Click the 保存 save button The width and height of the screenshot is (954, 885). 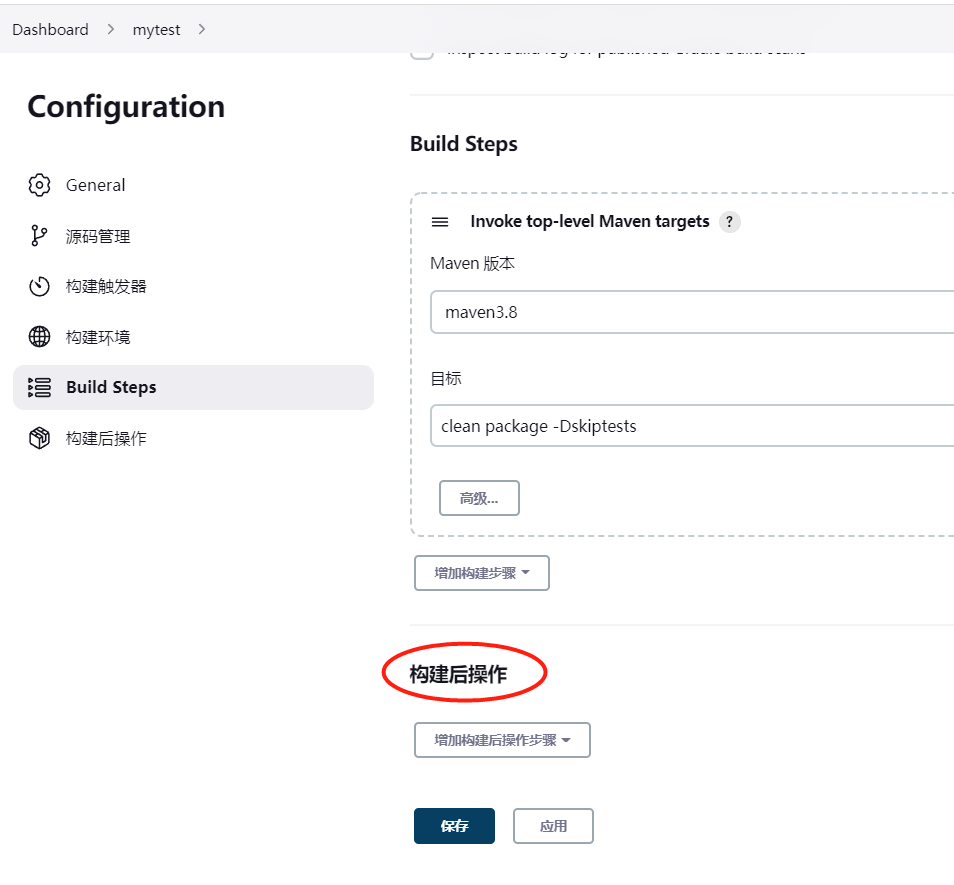coord(454,826)
